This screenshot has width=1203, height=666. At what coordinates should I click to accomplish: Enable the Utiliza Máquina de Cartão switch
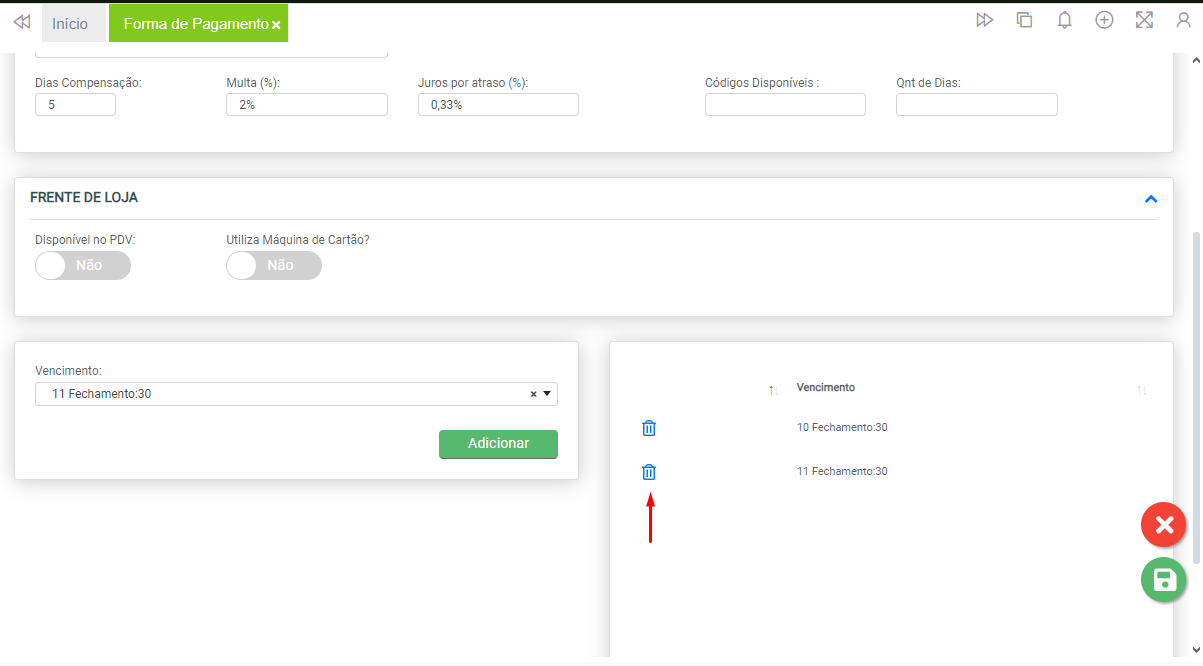coord(274,266)
